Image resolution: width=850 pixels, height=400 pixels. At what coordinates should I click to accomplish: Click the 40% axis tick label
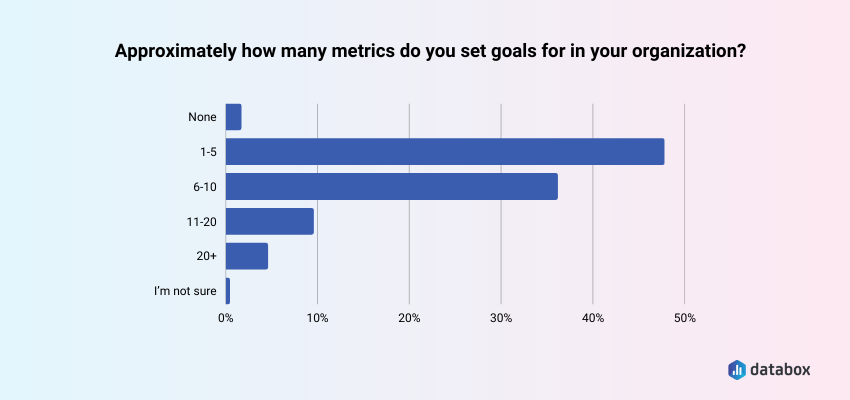pyautogui.click(x=592, y=318)
